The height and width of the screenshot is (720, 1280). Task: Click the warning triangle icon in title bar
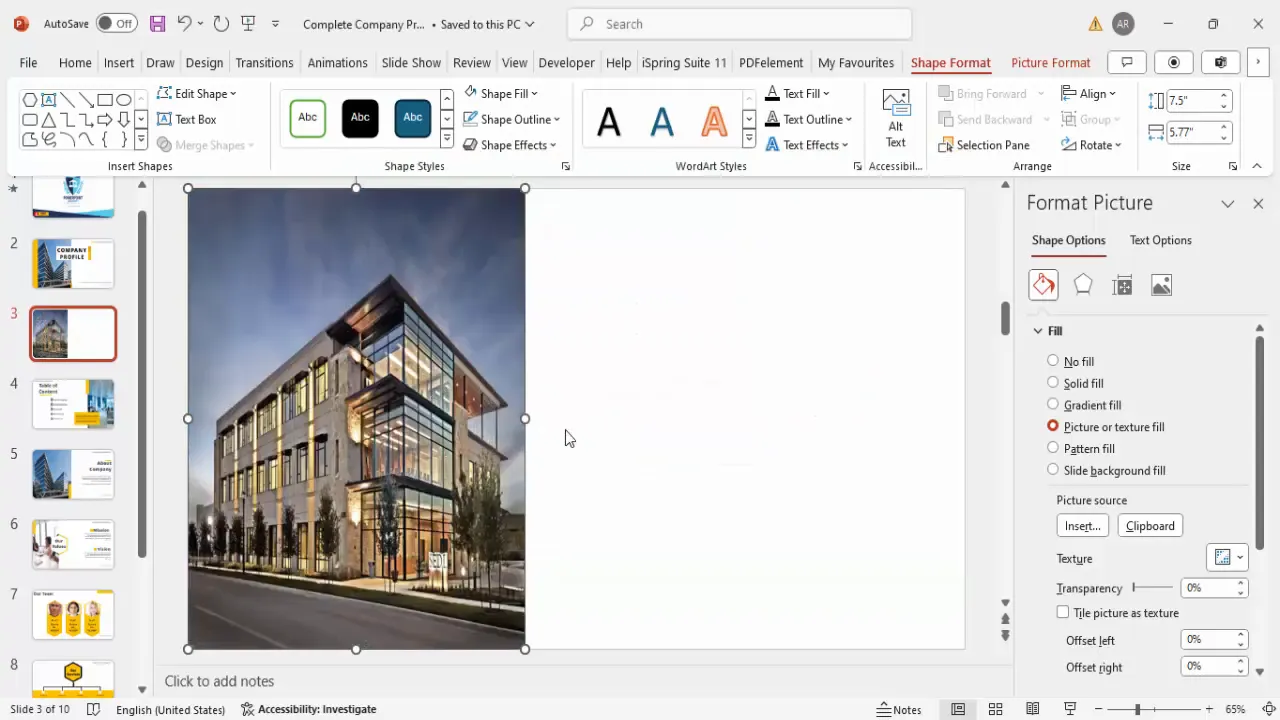click(1096, 23)
